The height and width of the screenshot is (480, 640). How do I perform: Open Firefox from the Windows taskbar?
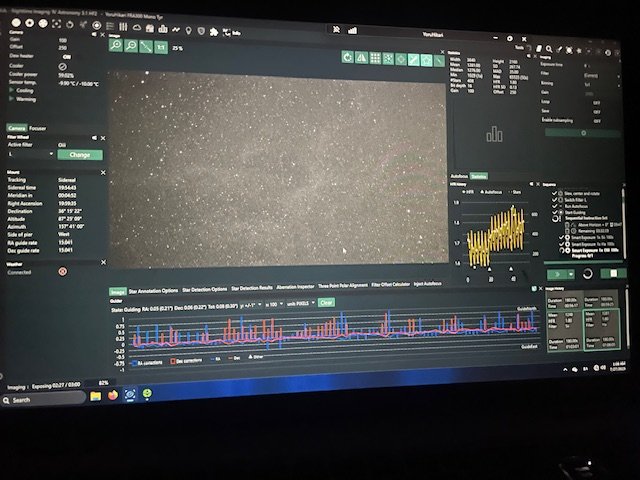[112, 396]
